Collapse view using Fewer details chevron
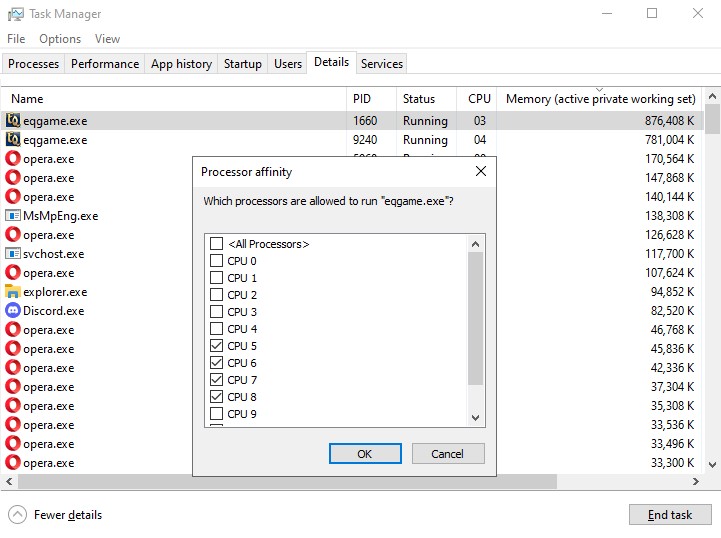 (17, 515)
